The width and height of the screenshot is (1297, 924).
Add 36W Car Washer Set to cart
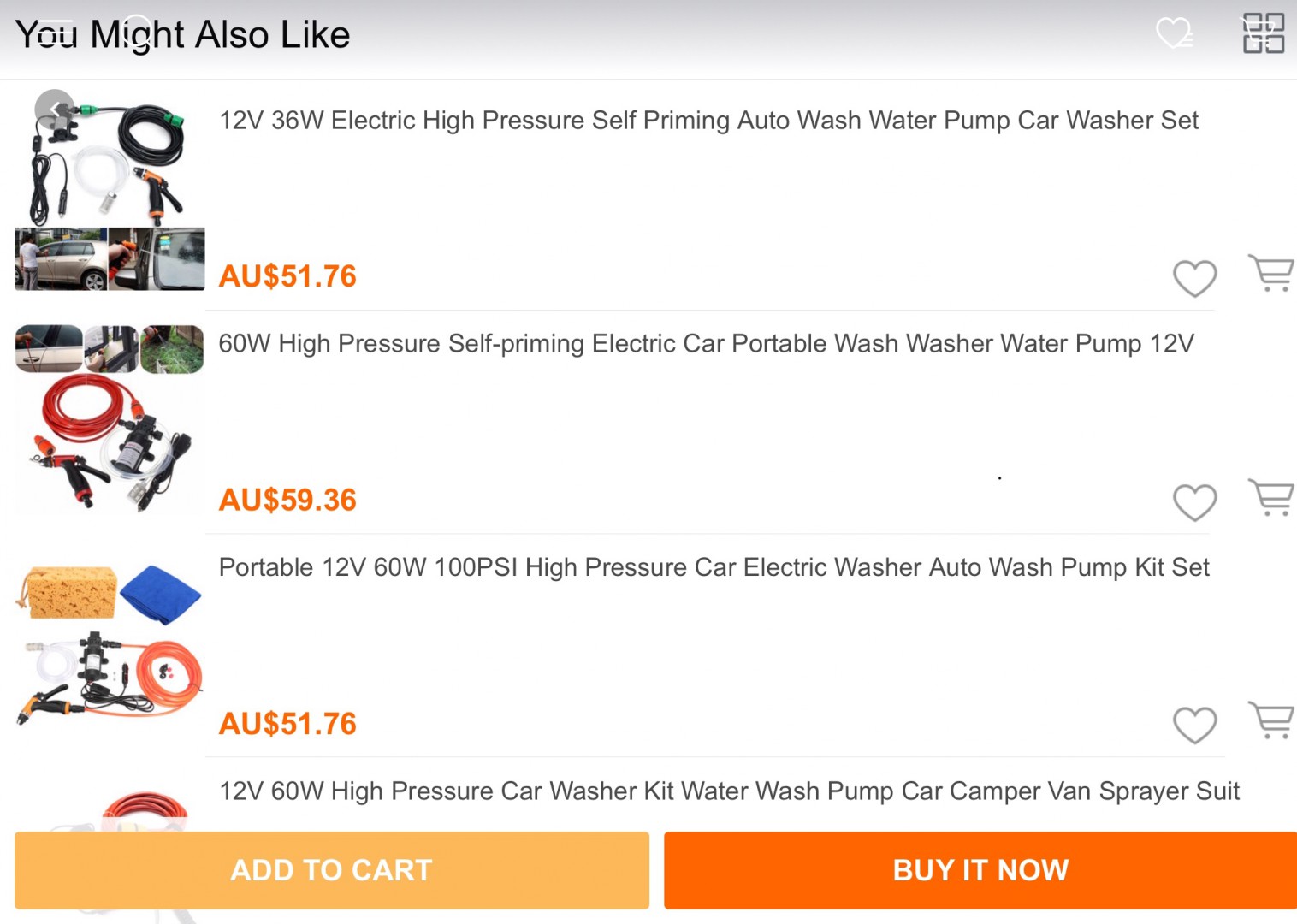coord(1271,274)
